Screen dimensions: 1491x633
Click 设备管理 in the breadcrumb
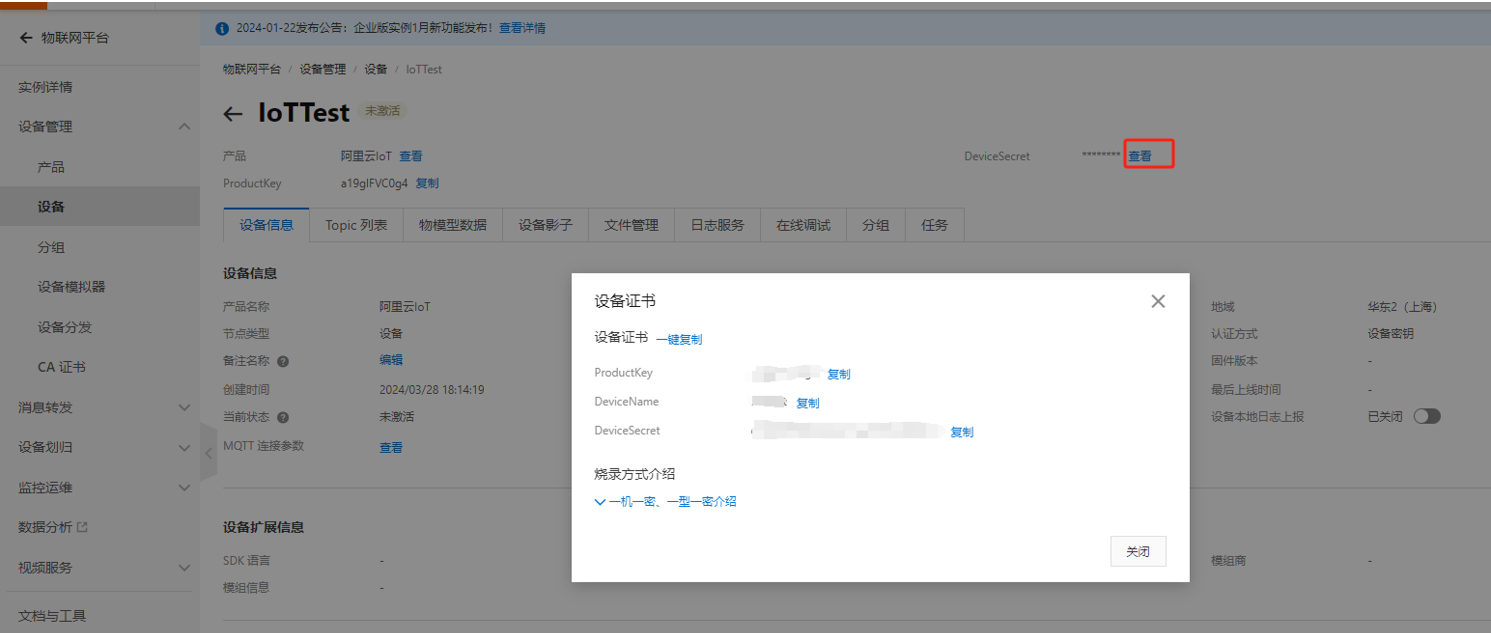pyautogui.click(x=322, y=69)
